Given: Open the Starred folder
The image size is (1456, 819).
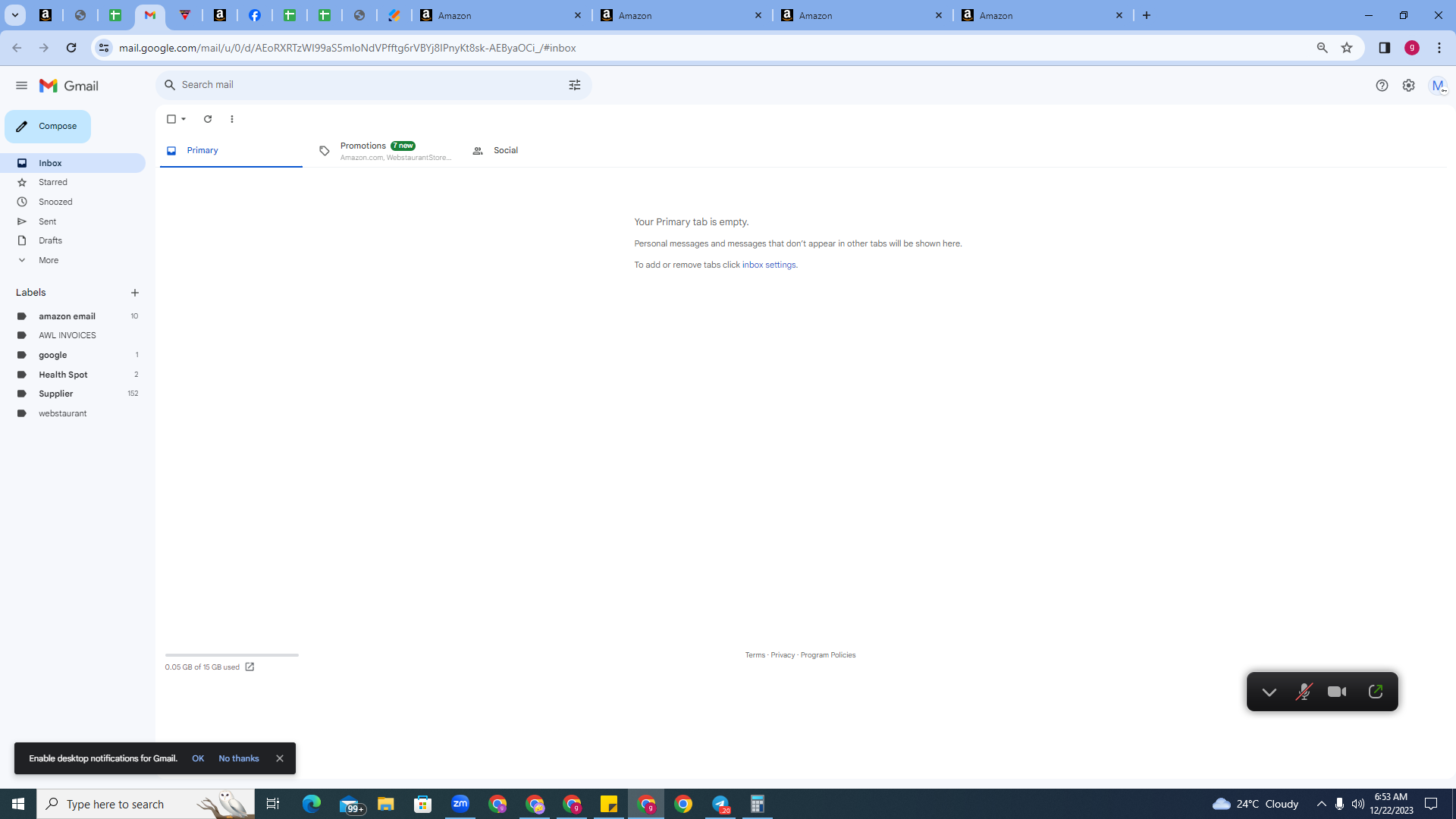Looking at the screenshot, I should coord(73,183).
